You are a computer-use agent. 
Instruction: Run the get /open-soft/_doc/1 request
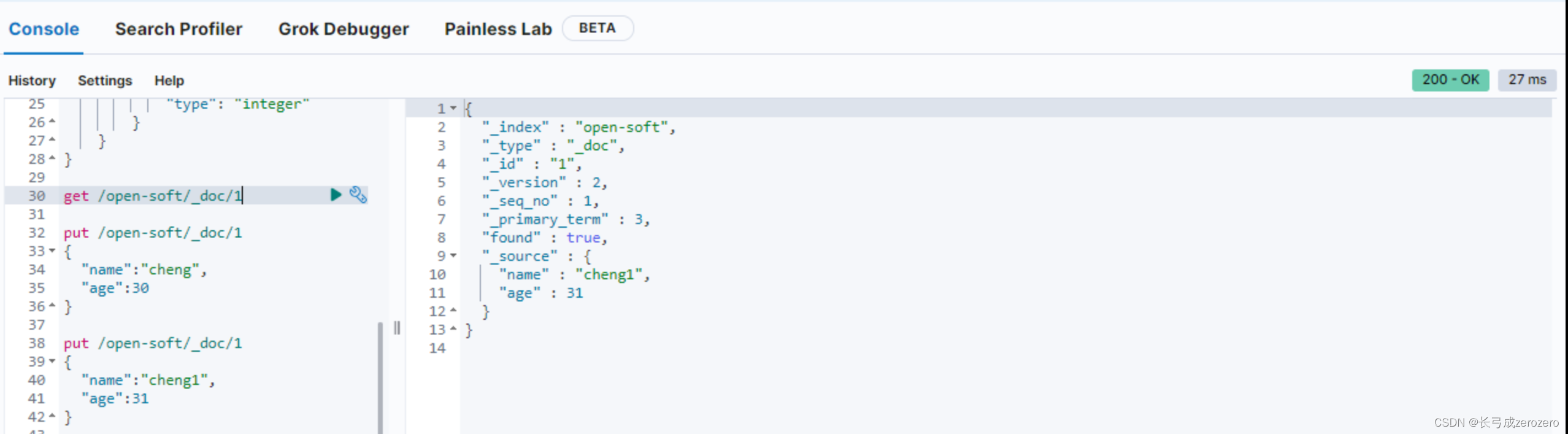[x=336, y=195]
